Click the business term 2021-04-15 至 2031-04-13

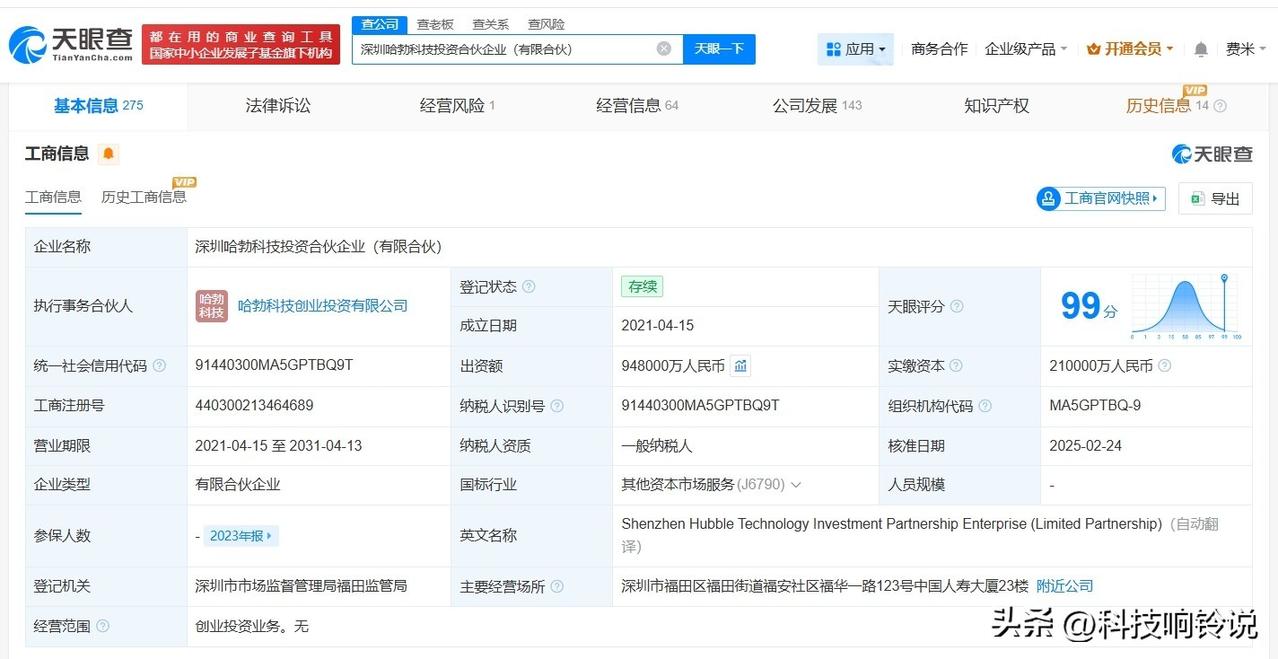pyautogui.click(x=278, y=446)
